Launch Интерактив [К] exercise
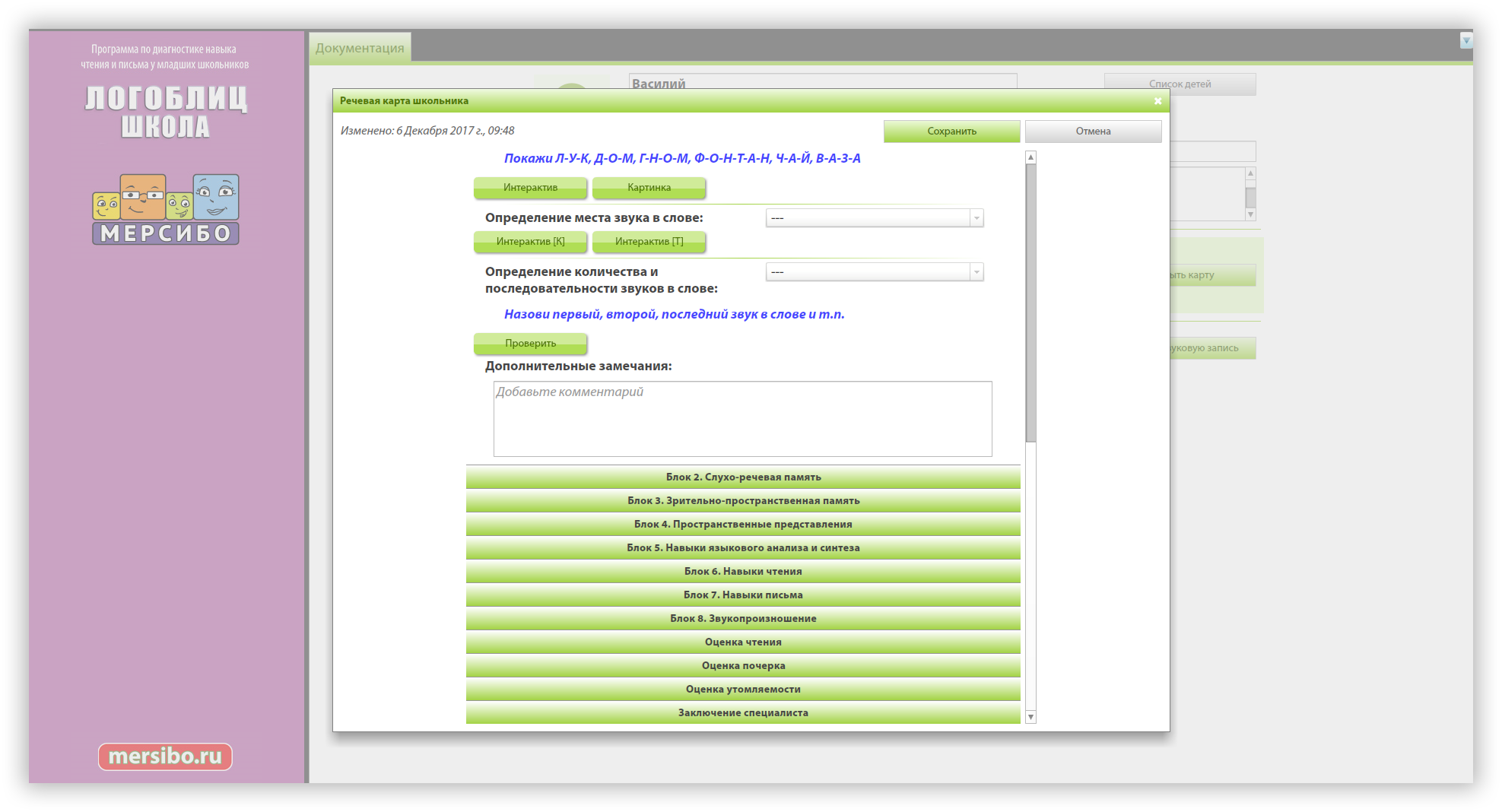The width and height of the screenshot is (1502, 812). (530, 242)
